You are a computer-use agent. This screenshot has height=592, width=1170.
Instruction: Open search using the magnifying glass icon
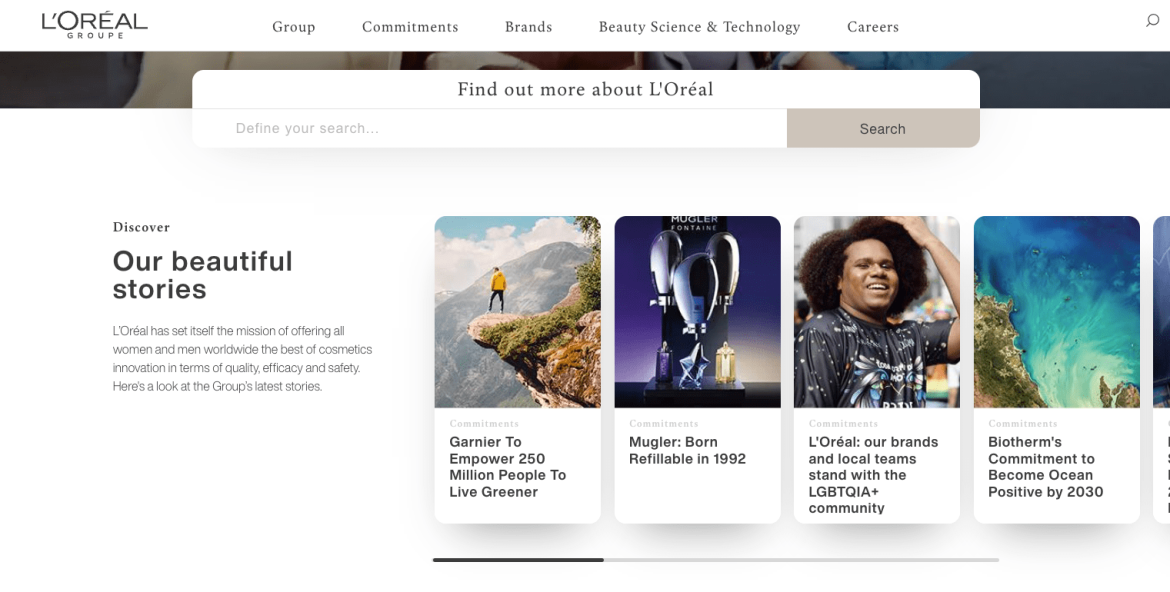(x=1151, y=19)
